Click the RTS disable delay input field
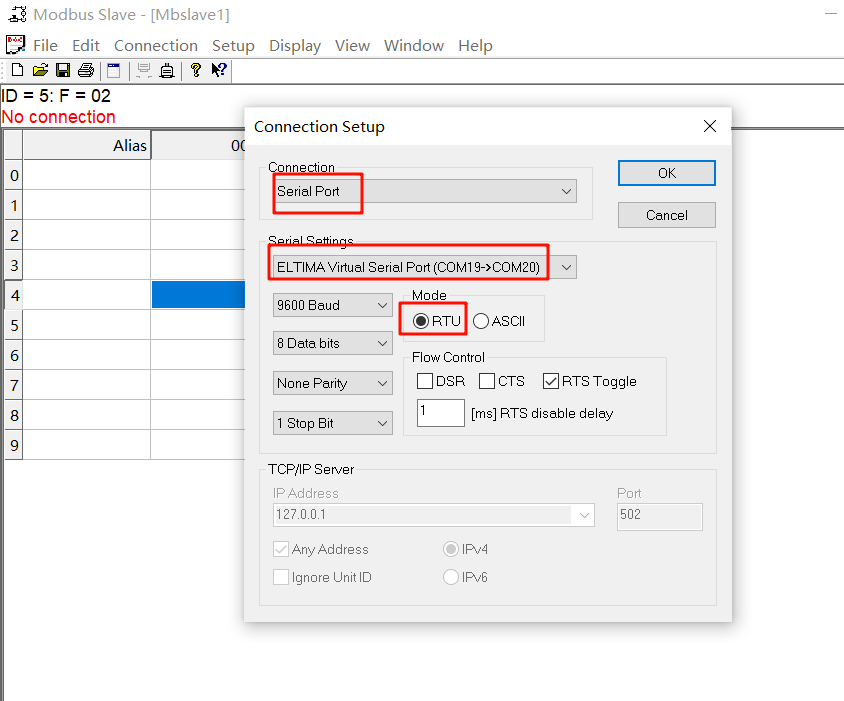The width and height of the screenshot is (844, 701). pos(440,412)
